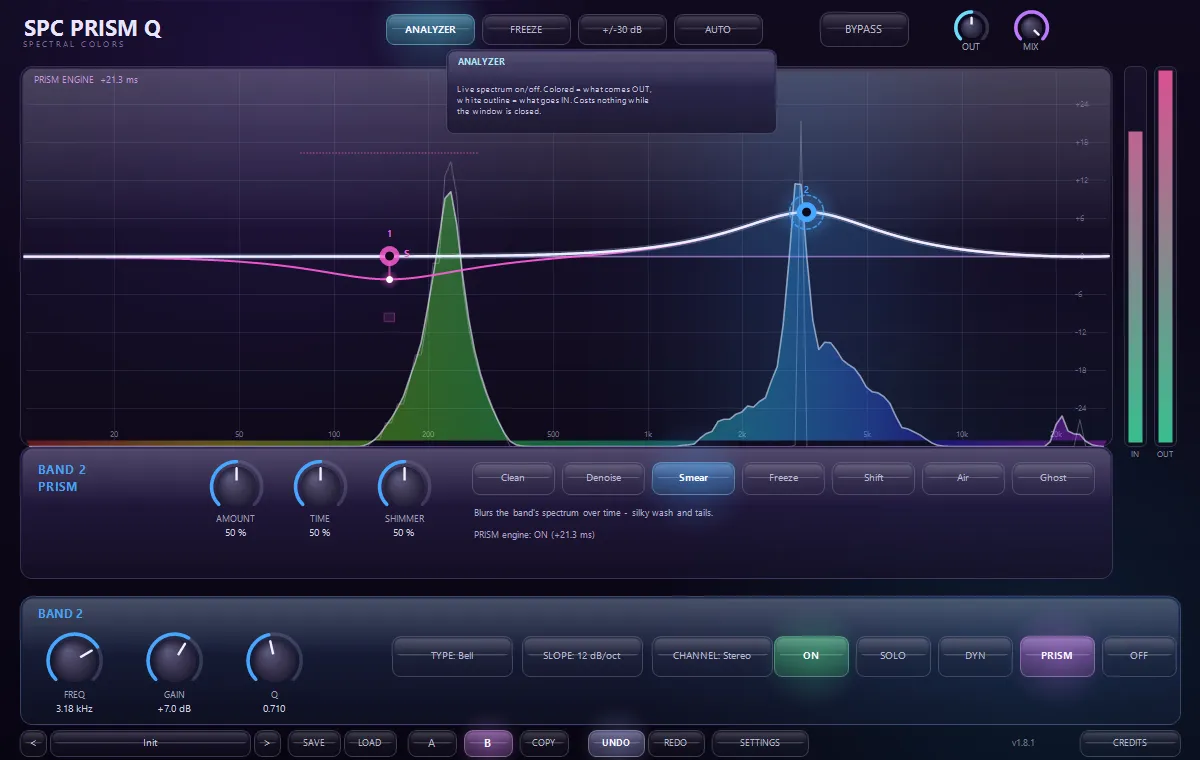Viewport: 1200px width, 760px height.
Task: Open the +/-30 dB range selector
Action: coord(622,30)
